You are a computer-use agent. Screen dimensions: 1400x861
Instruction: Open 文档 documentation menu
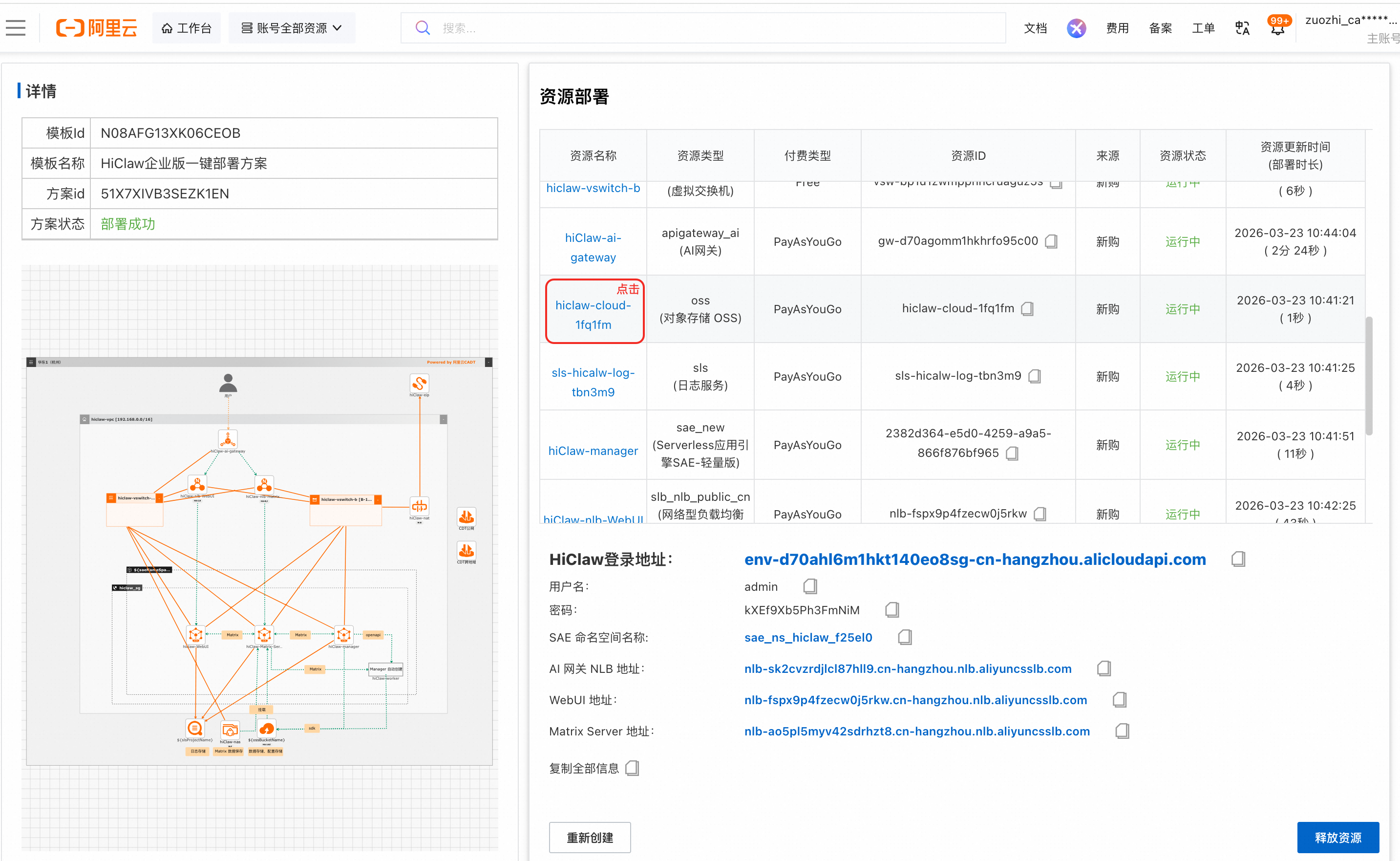1035,28
